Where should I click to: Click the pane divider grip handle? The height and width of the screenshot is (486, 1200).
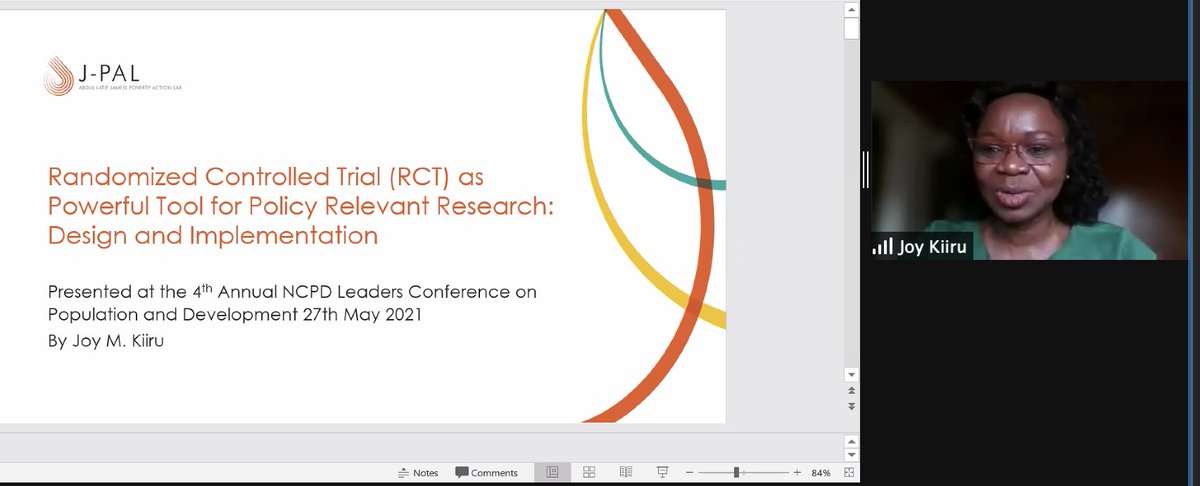866,169
